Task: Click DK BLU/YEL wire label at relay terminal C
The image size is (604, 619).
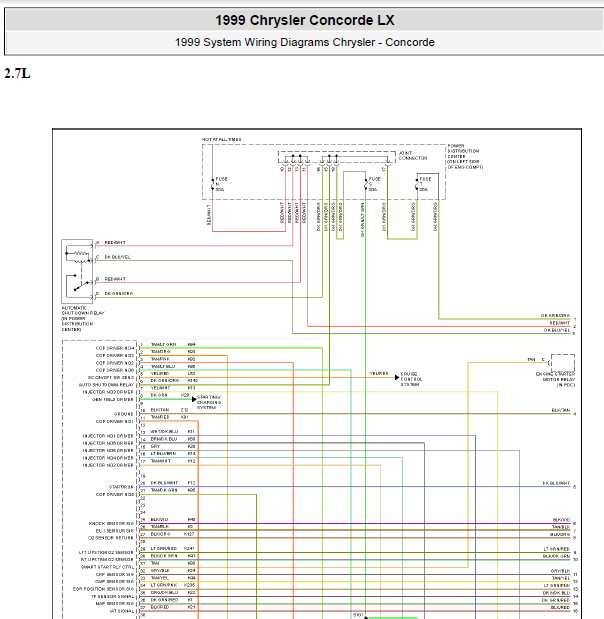Action: pos(117,257)
